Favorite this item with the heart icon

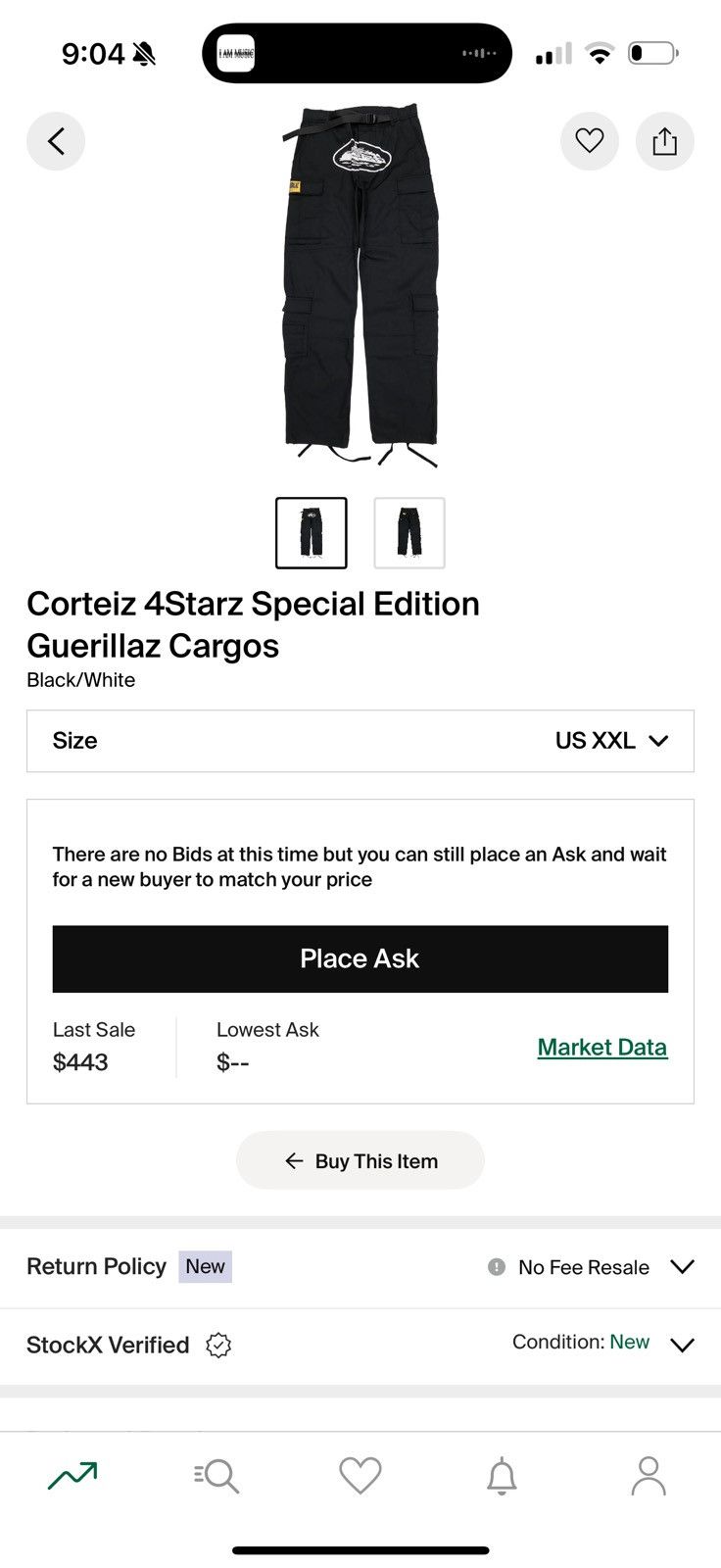coord(589,141)
